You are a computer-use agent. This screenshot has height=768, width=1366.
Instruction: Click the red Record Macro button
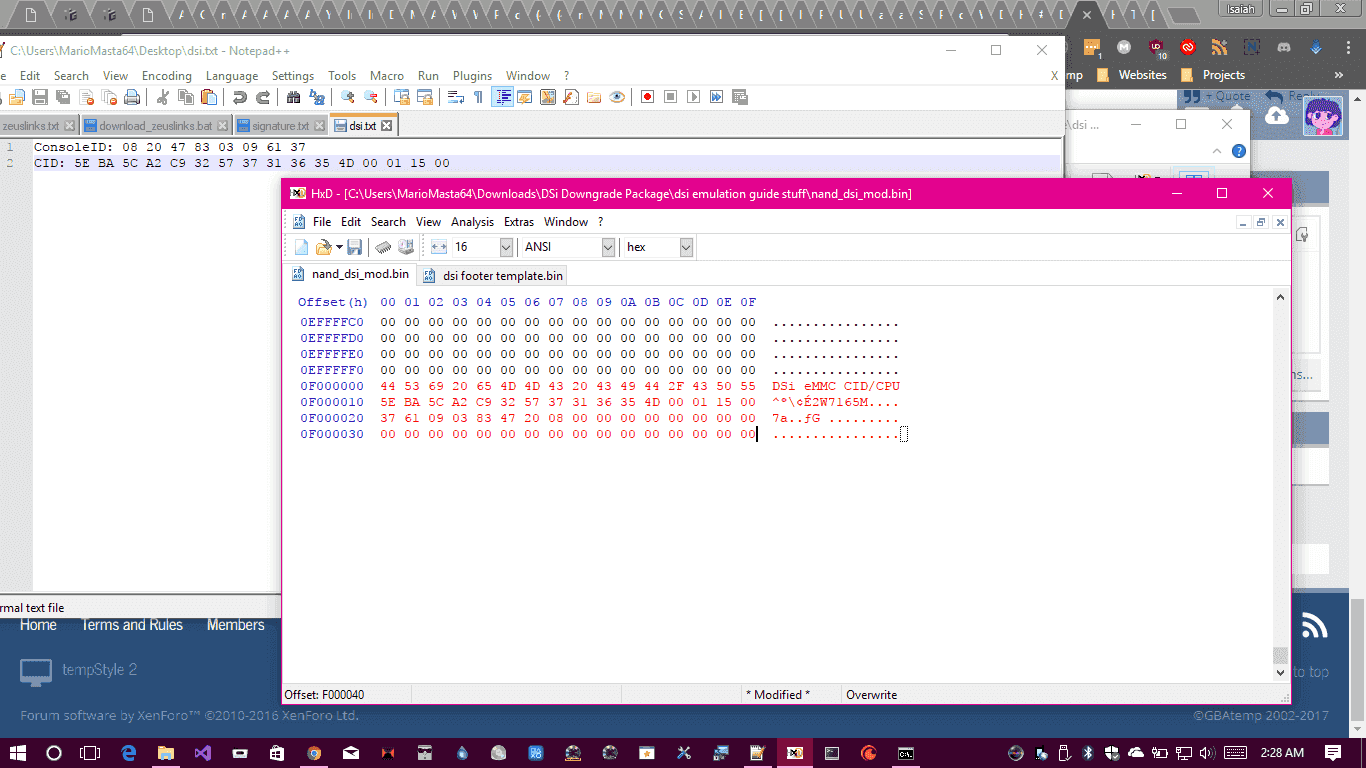point(648,97)
